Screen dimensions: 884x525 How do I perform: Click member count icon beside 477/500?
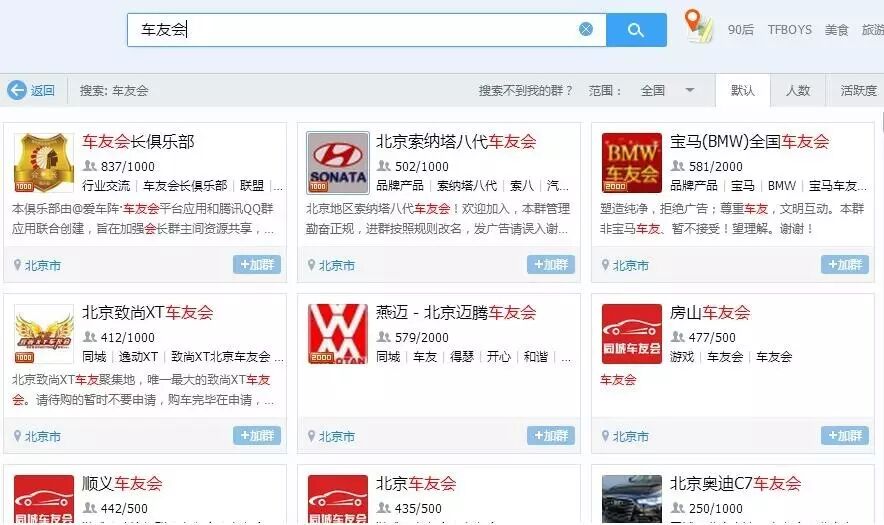tap(677, 337)
